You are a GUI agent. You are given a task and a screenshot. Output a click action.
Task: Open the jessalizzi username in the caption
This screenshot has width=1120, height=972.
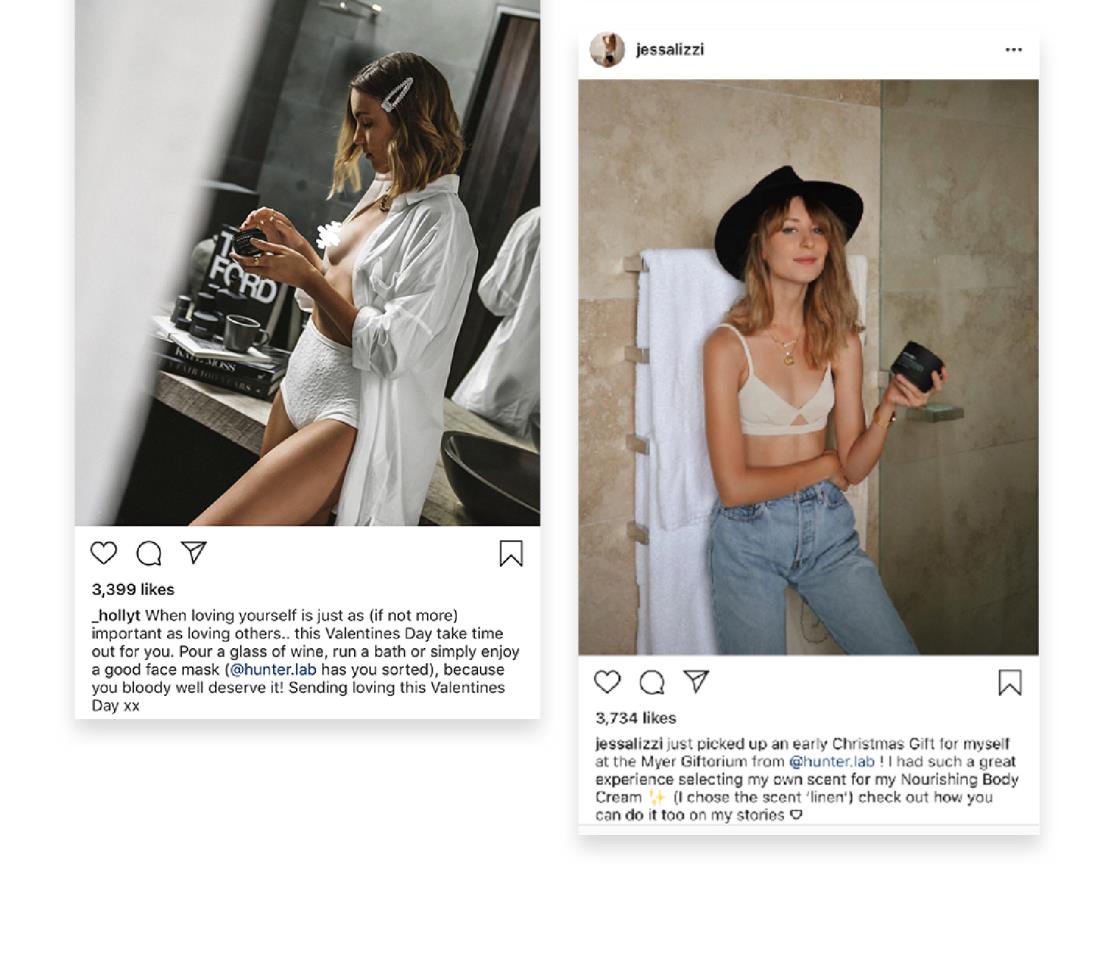(629, 743)
